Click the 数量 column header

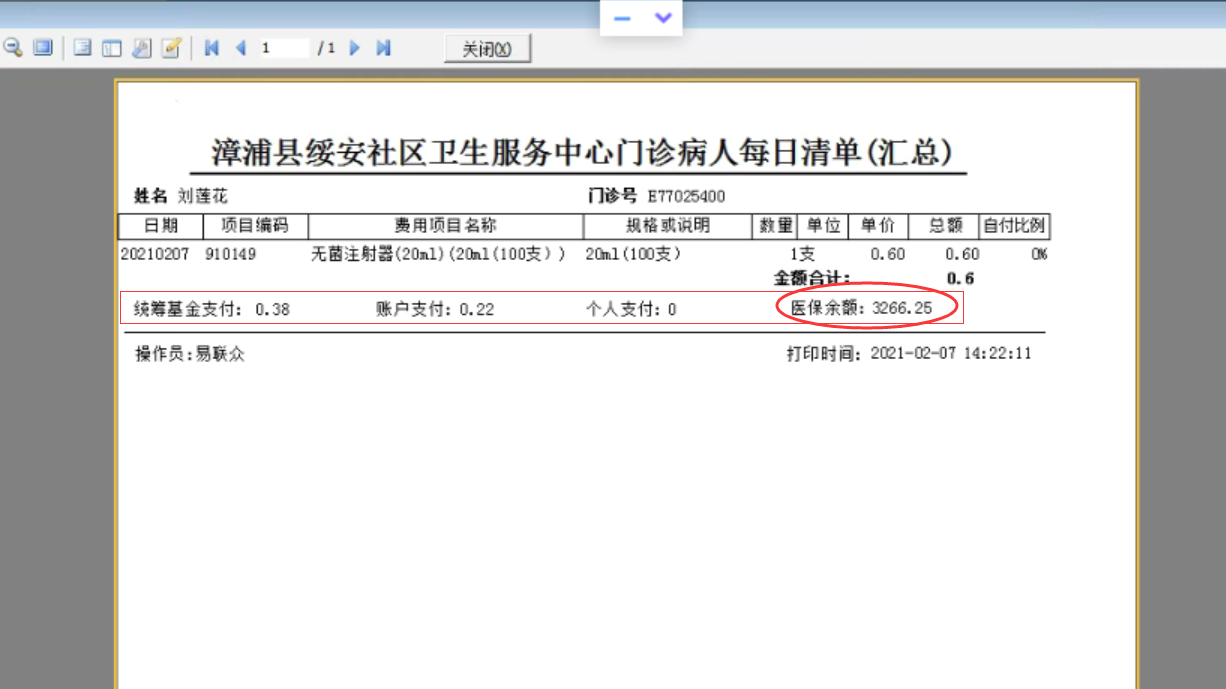pos(776,226)
